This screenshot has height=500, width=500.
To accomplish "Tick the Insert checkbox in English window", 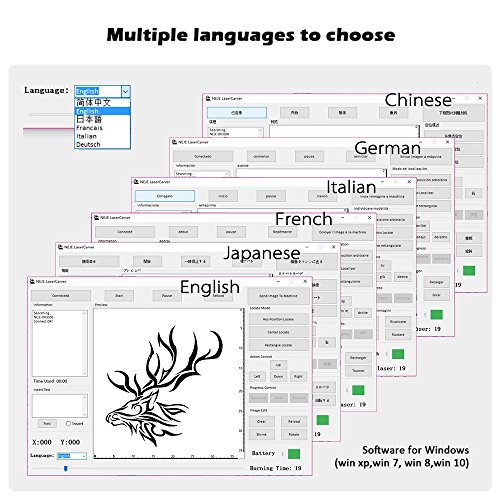I will 68,424.
